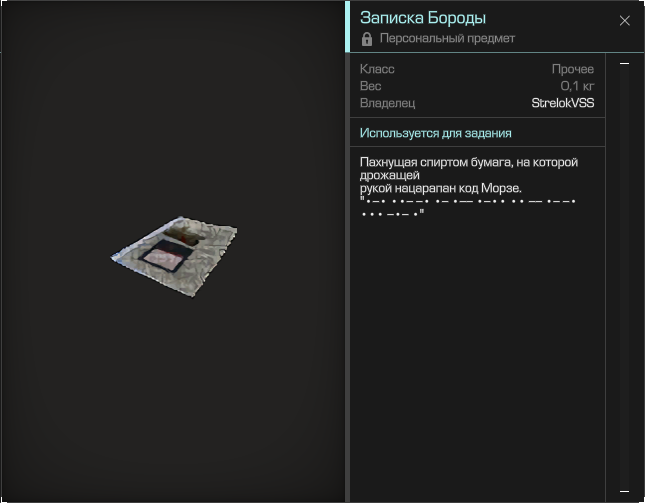This screenshot has width=645, height=503.
Task: Click the second Morse code line
Action: click(x=392, y=214)
